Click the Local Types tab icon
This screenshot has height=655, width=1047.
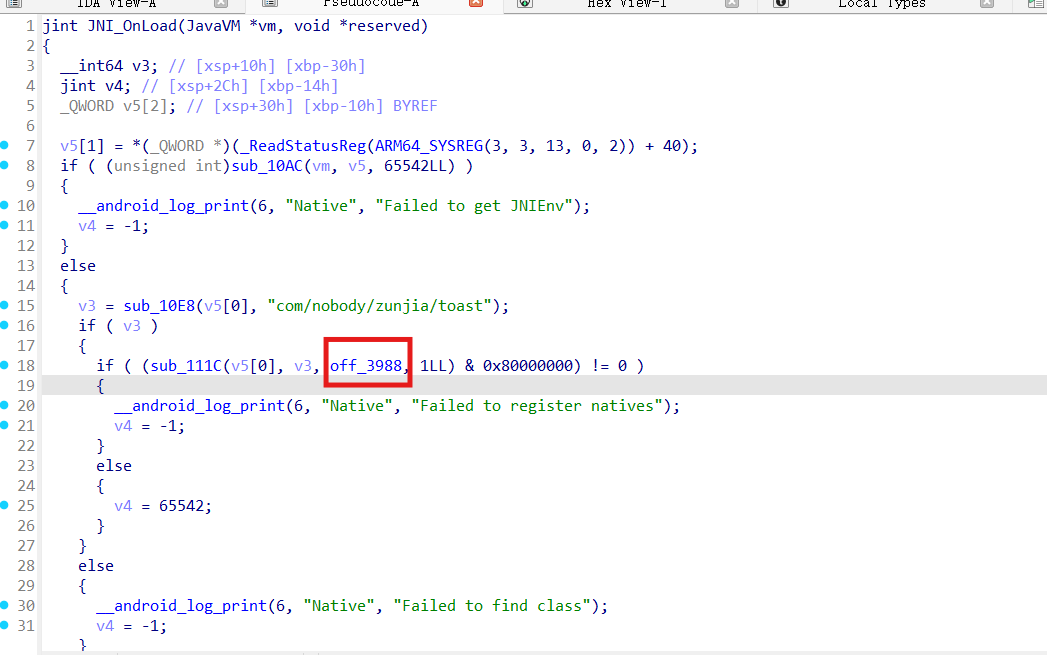[781, 4]
